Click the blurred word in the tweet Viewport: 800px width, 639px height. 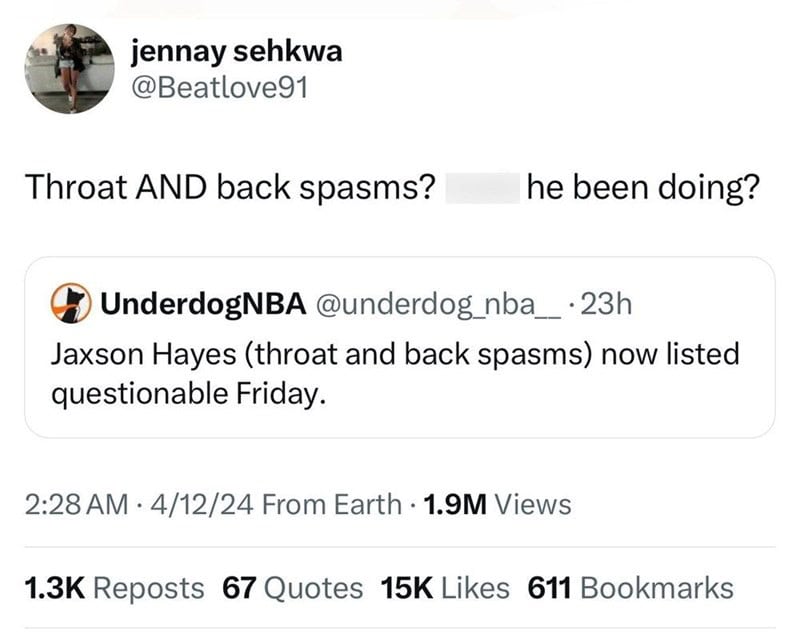(x=481, y=186)
